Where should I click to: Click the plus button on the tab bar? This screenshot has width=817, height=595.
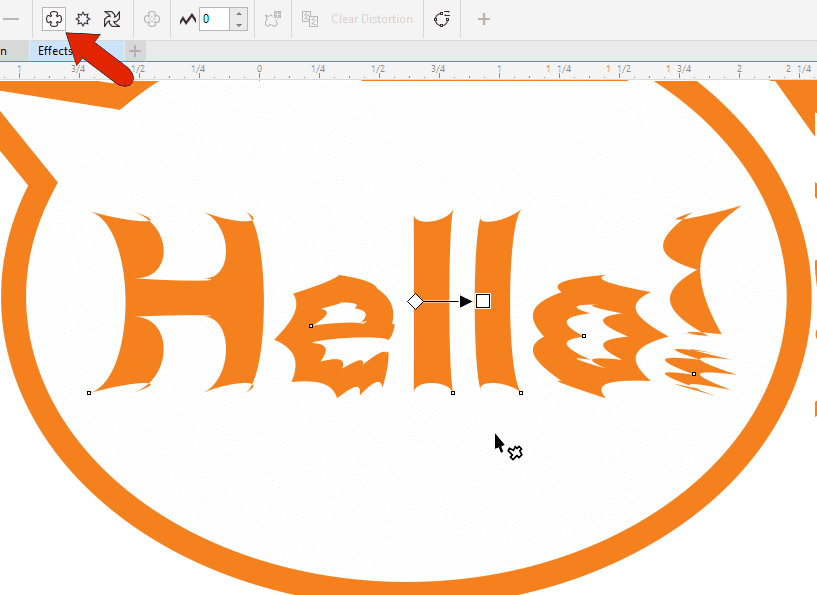(x=133, y=51)
